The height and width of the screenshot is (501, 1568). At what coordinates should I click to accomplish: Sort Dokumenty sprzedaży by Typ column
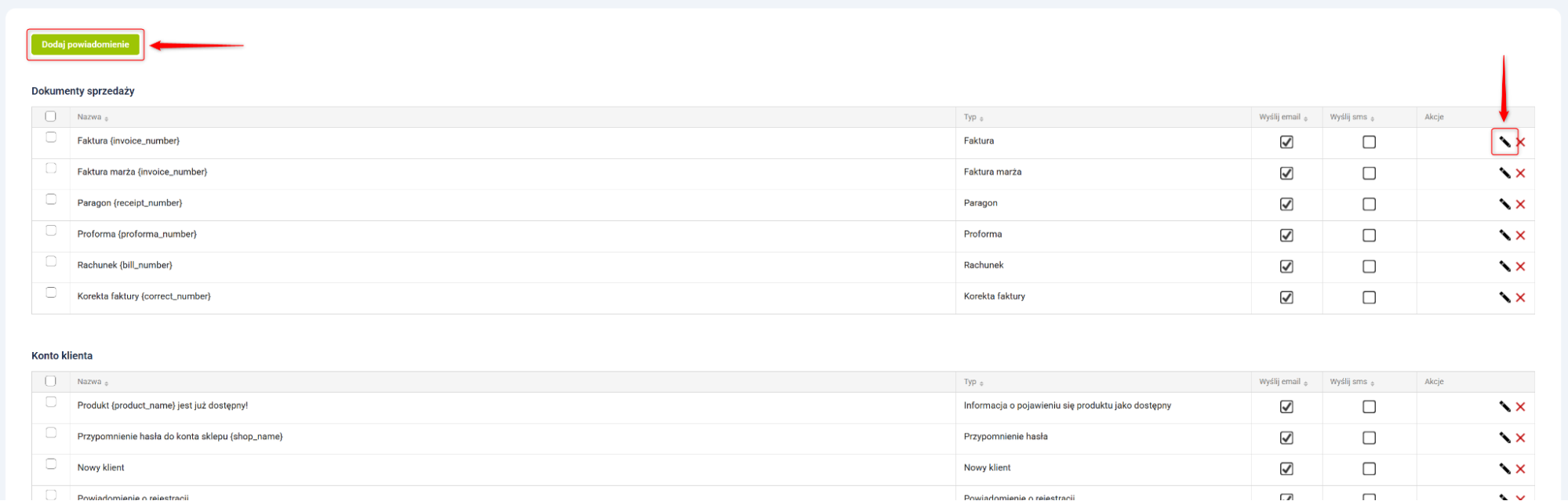pyautogui.click(x=973, y=118)
